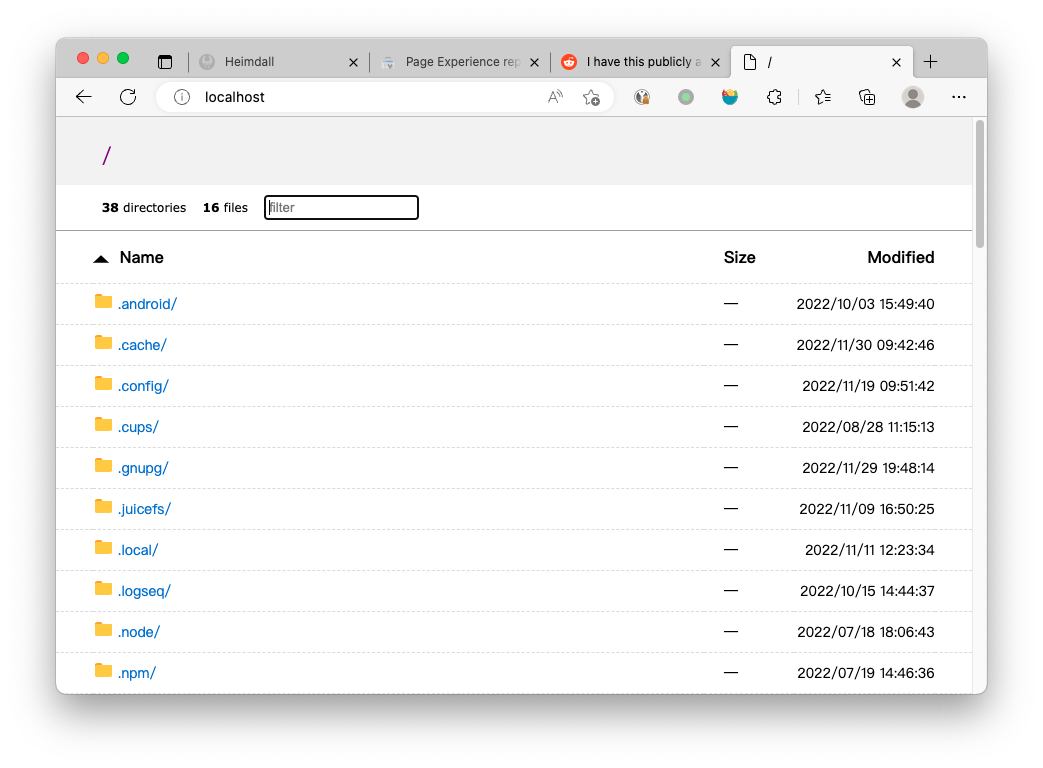Screen dimensions: 1043x768
Task: Click the date 2022/07/19 14:46:36
Action: click(x=865, y=673)
